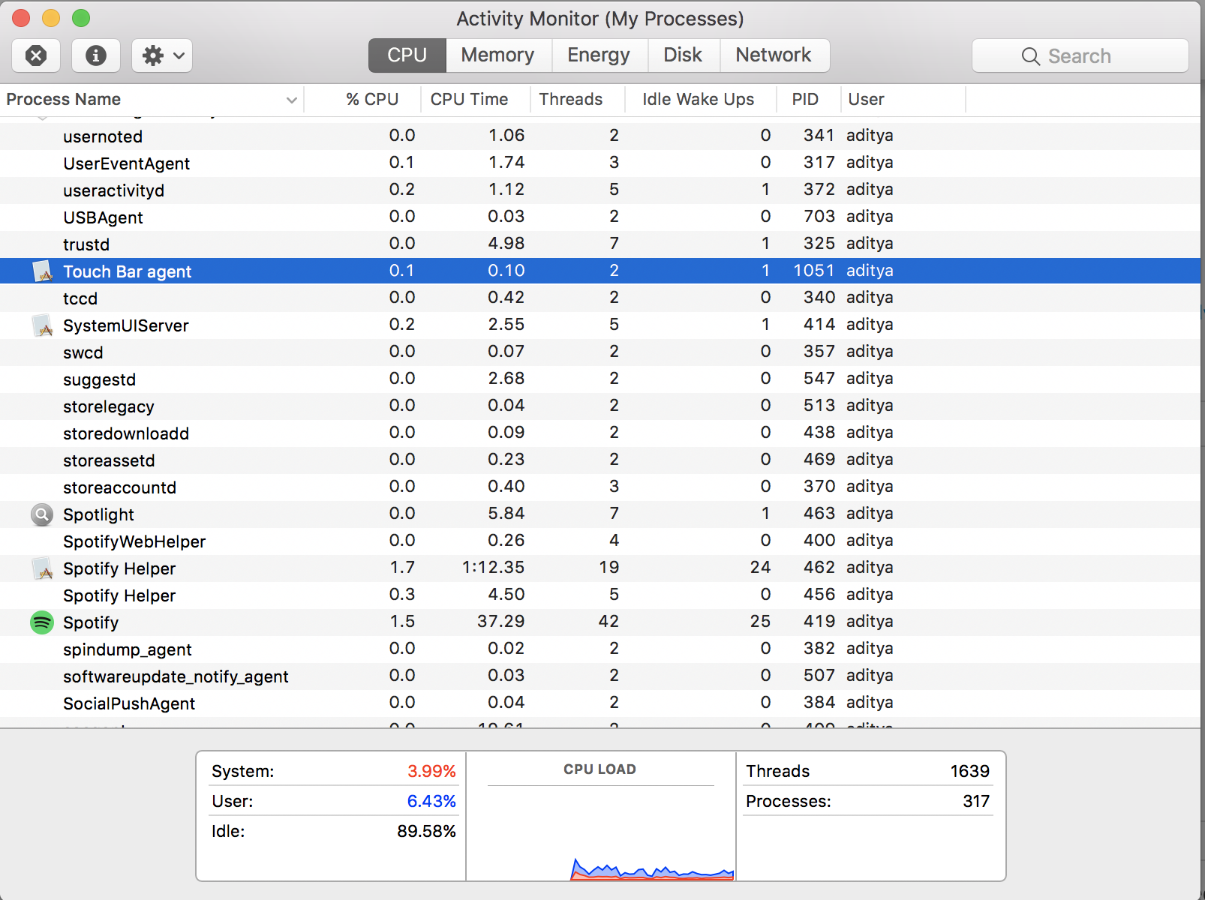This screenshot has height=900, width=1205.
Task: Click the Threads 1639 total
Action: 970,771
